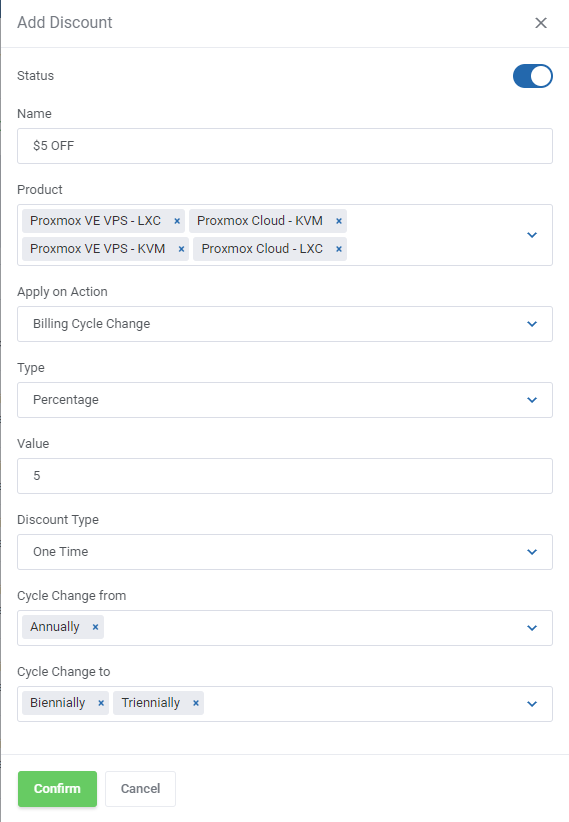Image resolution: width=569 pixels, height=822 pixels.
Task: Remove the Triennially cycle tag
Action: [196, 703]
